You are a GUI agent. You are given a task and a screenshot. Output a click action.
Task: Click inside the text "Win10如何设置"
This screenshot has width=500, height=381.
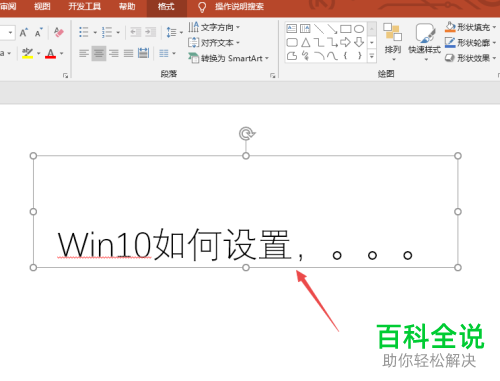[x=175, y=245]
